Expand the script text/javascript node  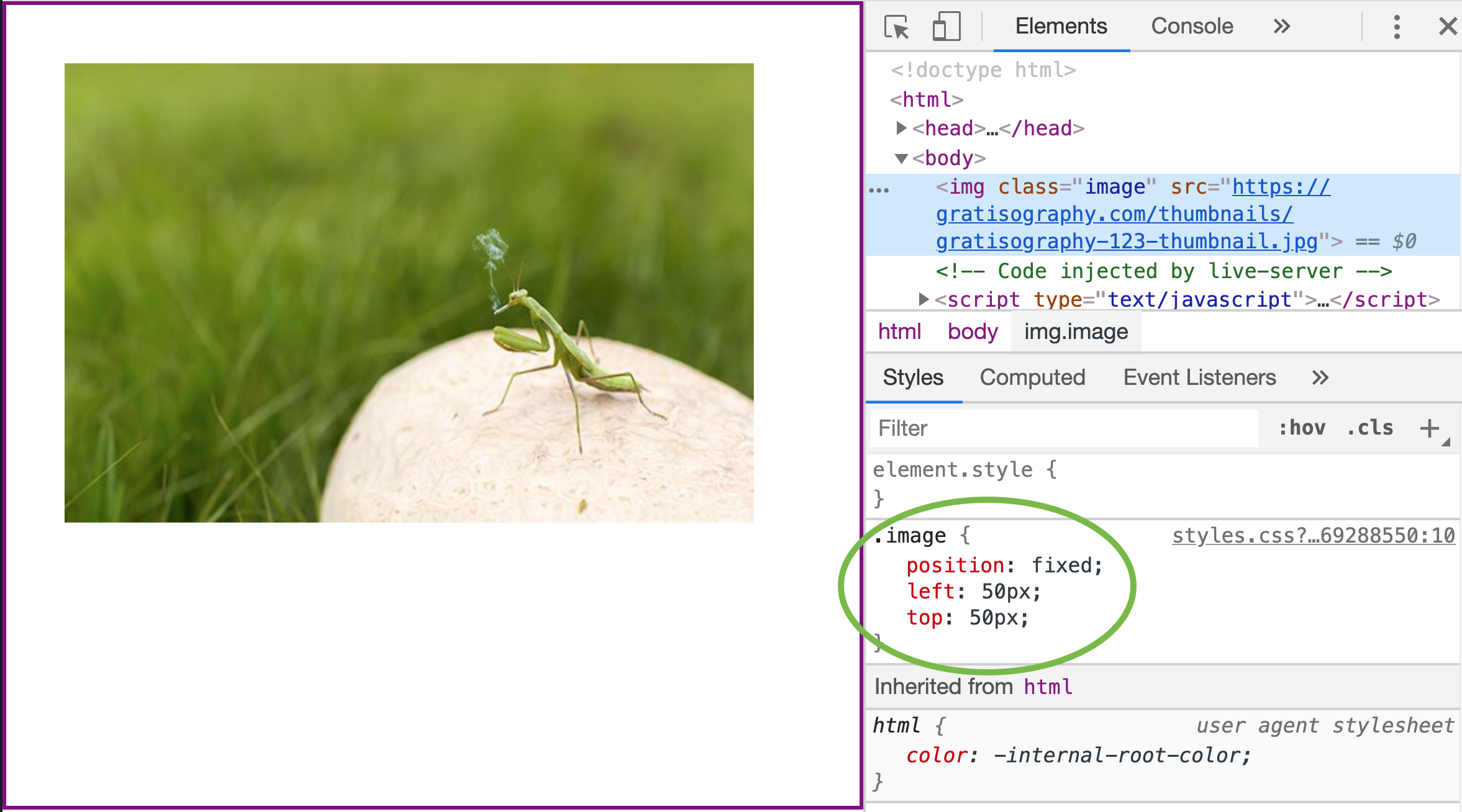(x=924, y=300)
